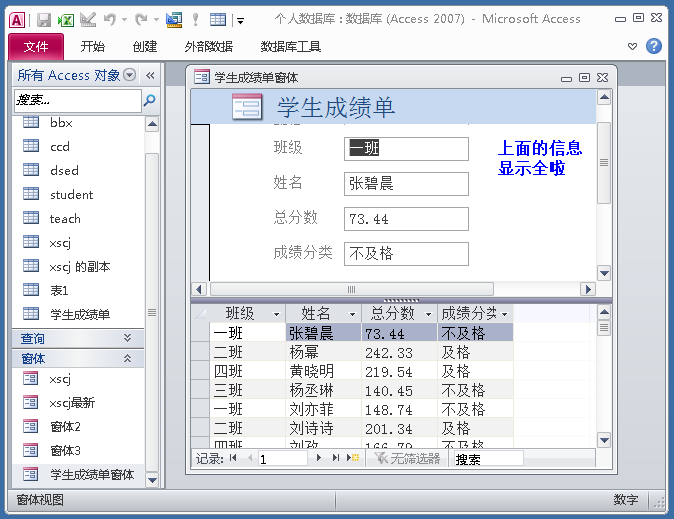Click the row selector for 杨丞琳 record
The image size is (674, 519).
[x=200, y=390]
